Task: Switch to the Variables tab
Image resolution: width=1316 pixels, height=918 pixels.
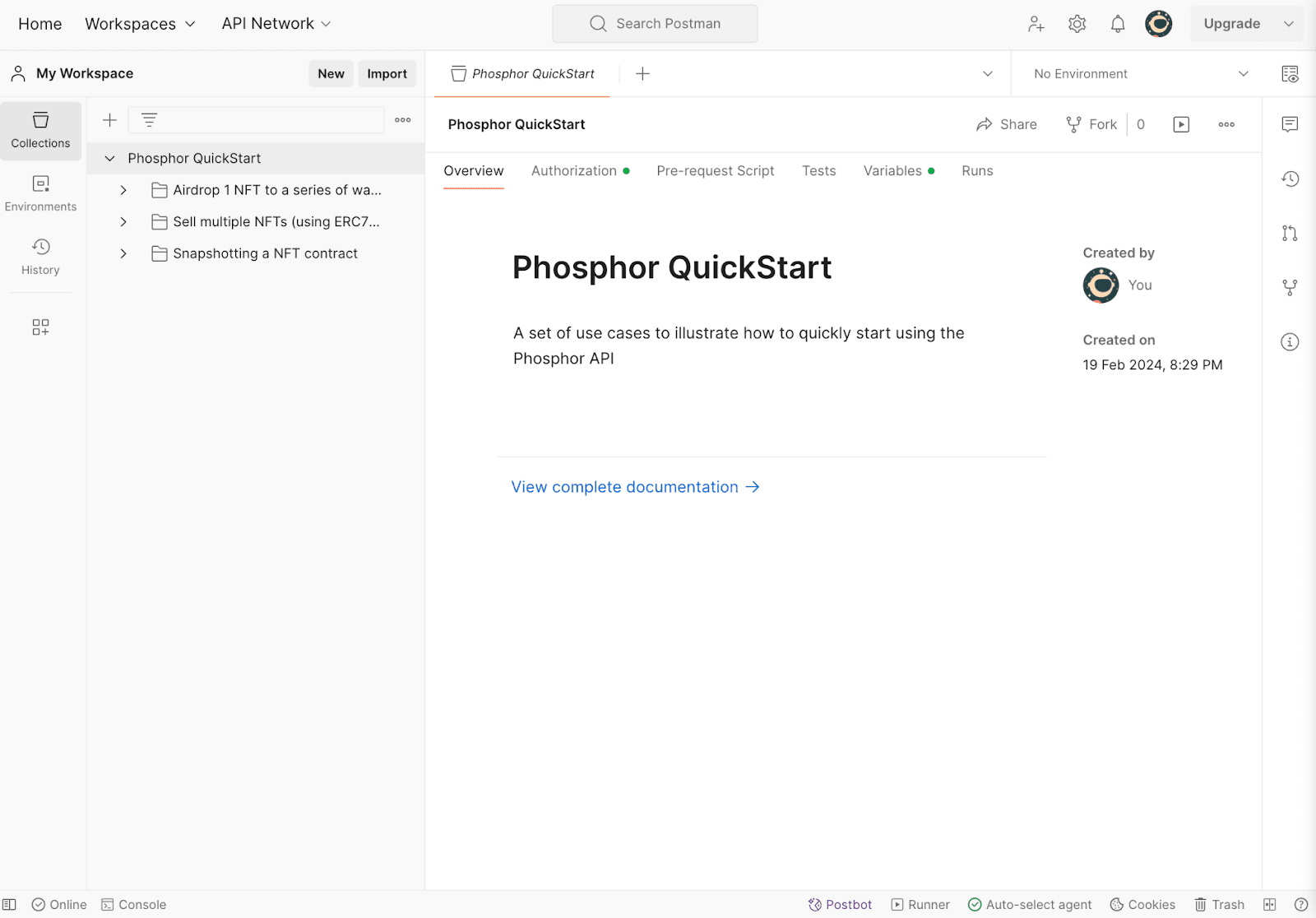Action: click(899, 171)
